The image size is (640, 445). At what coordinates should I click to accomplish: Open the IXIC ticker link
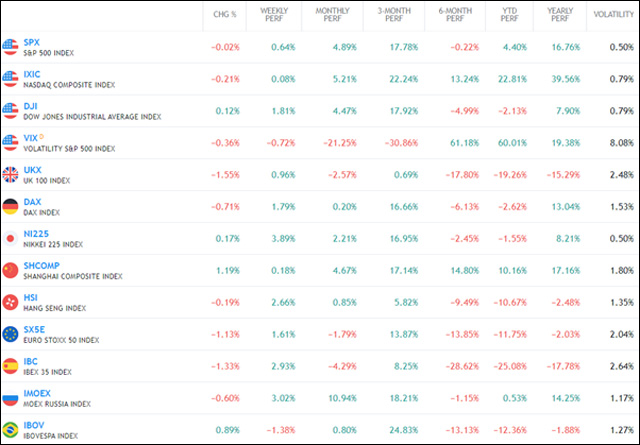point(33,73)
